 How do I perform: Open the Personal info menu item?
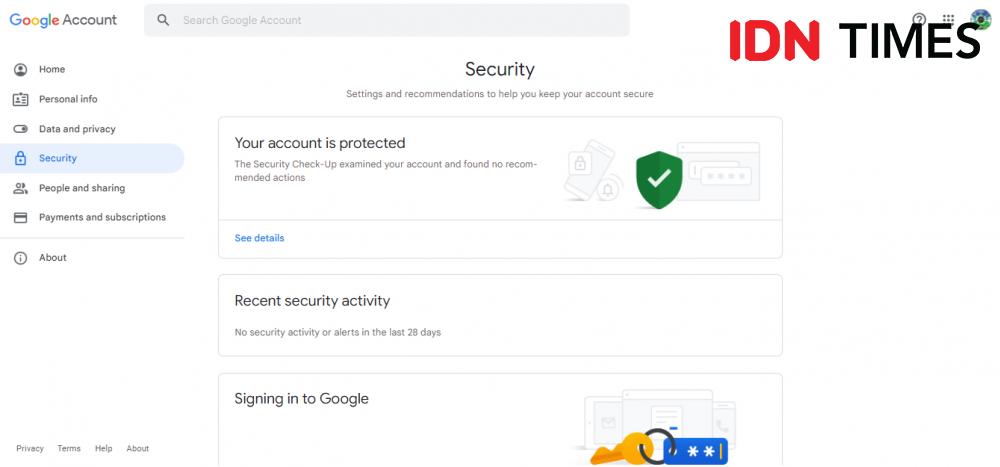point(68,100)
